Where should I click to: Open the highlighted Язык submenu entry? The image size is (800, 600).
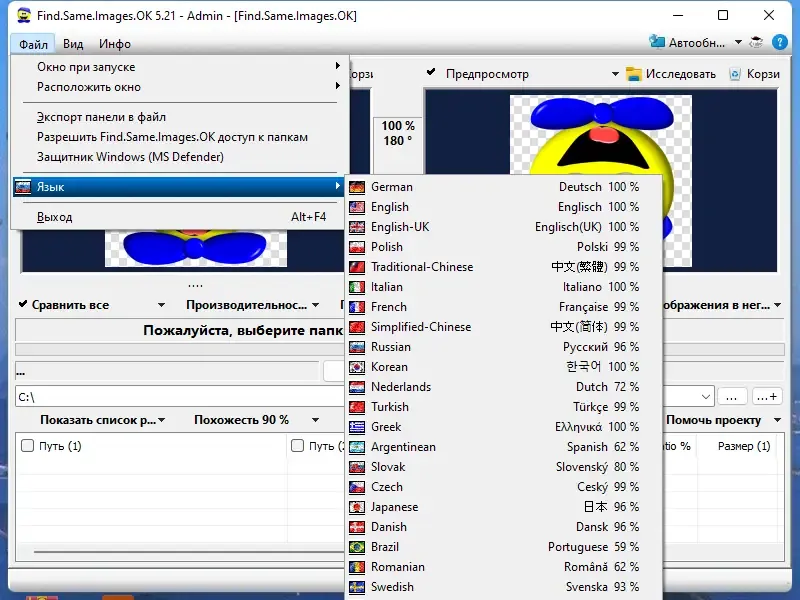pos(179,187)
